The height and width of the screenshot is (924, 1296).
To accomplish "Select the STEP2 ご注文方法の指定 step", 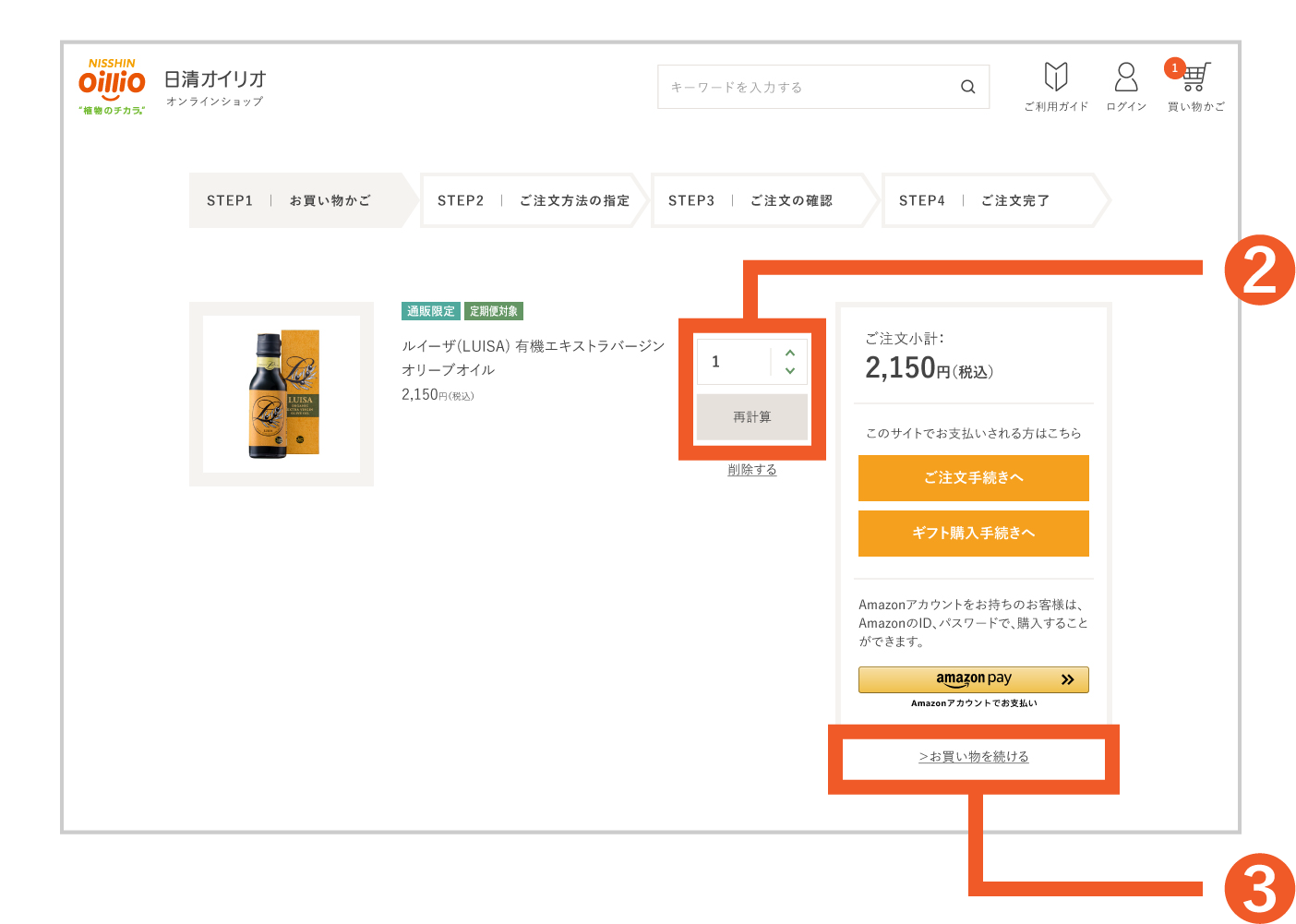I will [x=534, y=200].
